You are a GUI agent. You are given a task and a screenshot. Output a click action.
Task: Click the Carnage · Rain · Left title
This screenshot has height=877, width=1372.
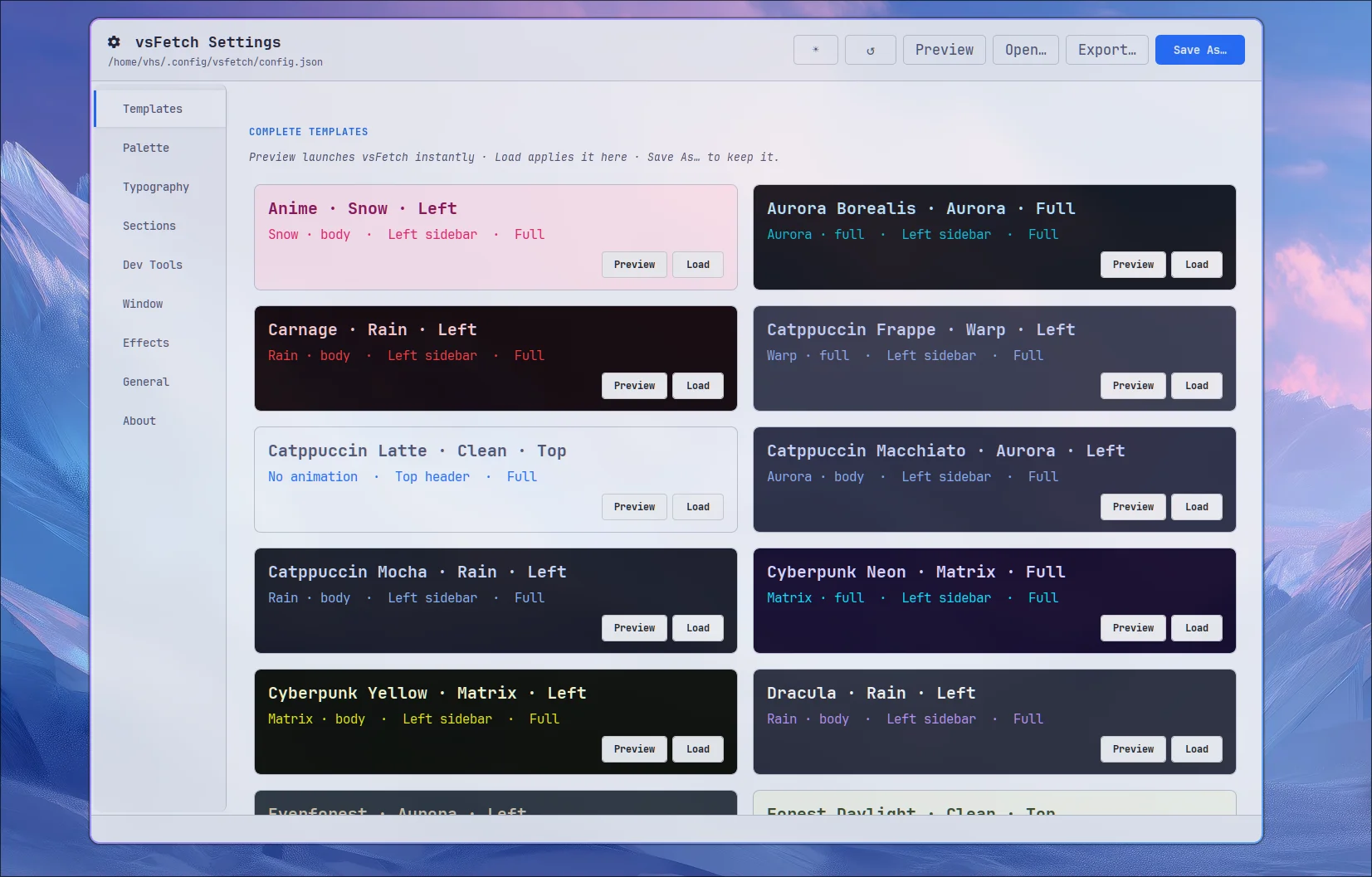373,329
